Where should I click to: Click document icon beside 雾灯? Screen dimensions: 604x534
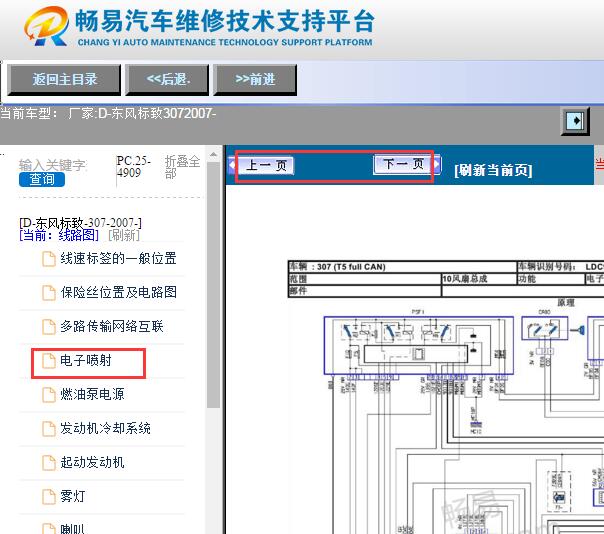tap(49, 496)
